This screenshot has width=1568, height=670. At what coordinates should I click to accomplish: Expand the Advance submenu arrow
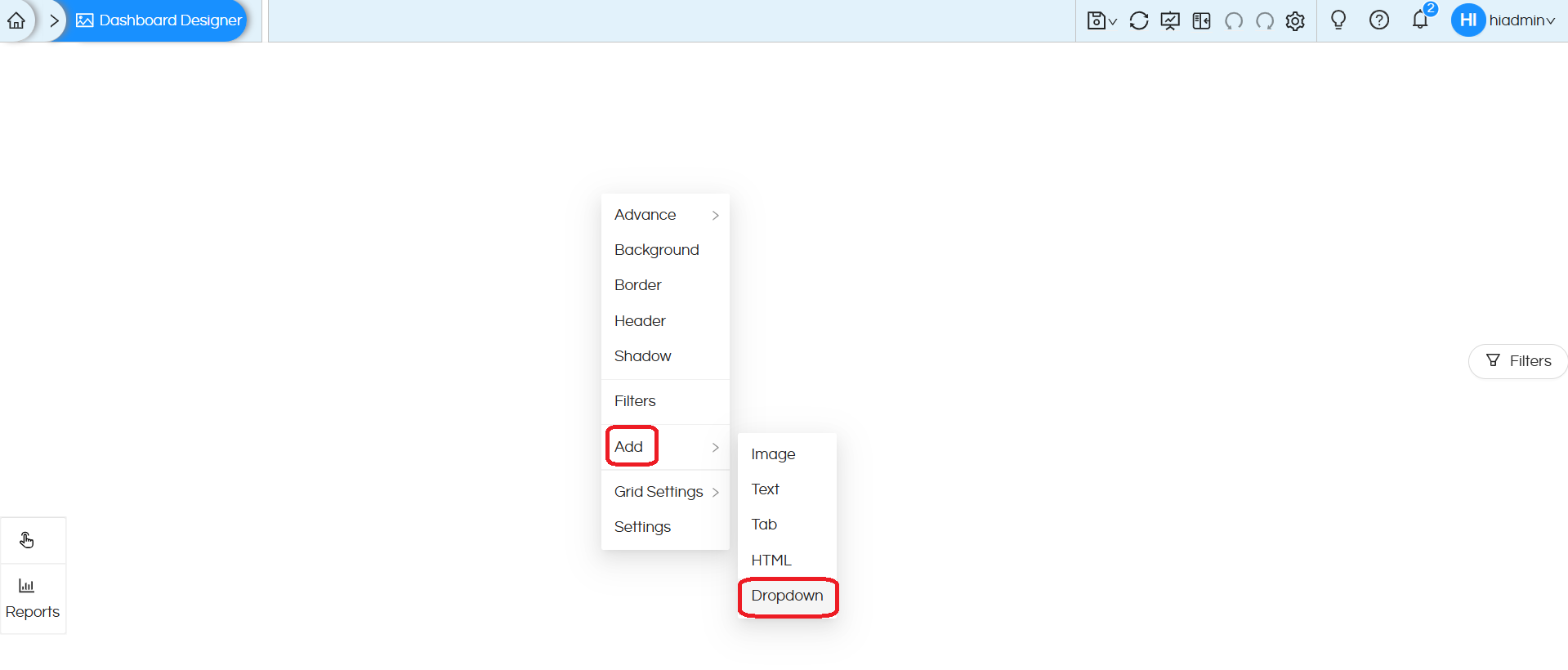pyautogui.click(x=716, y=216)
